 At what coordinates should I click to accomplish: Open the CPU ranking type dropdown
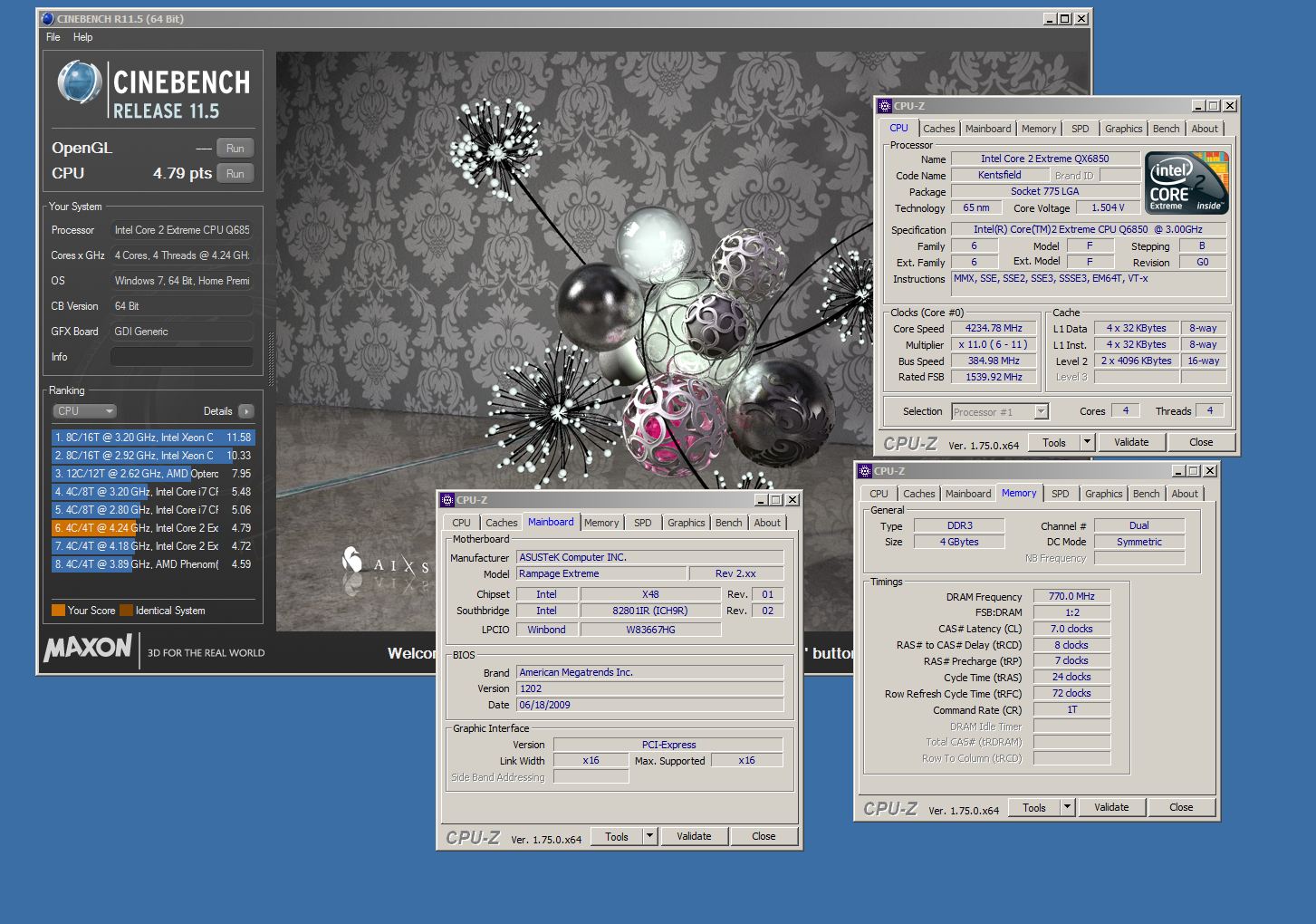point(84,411)
